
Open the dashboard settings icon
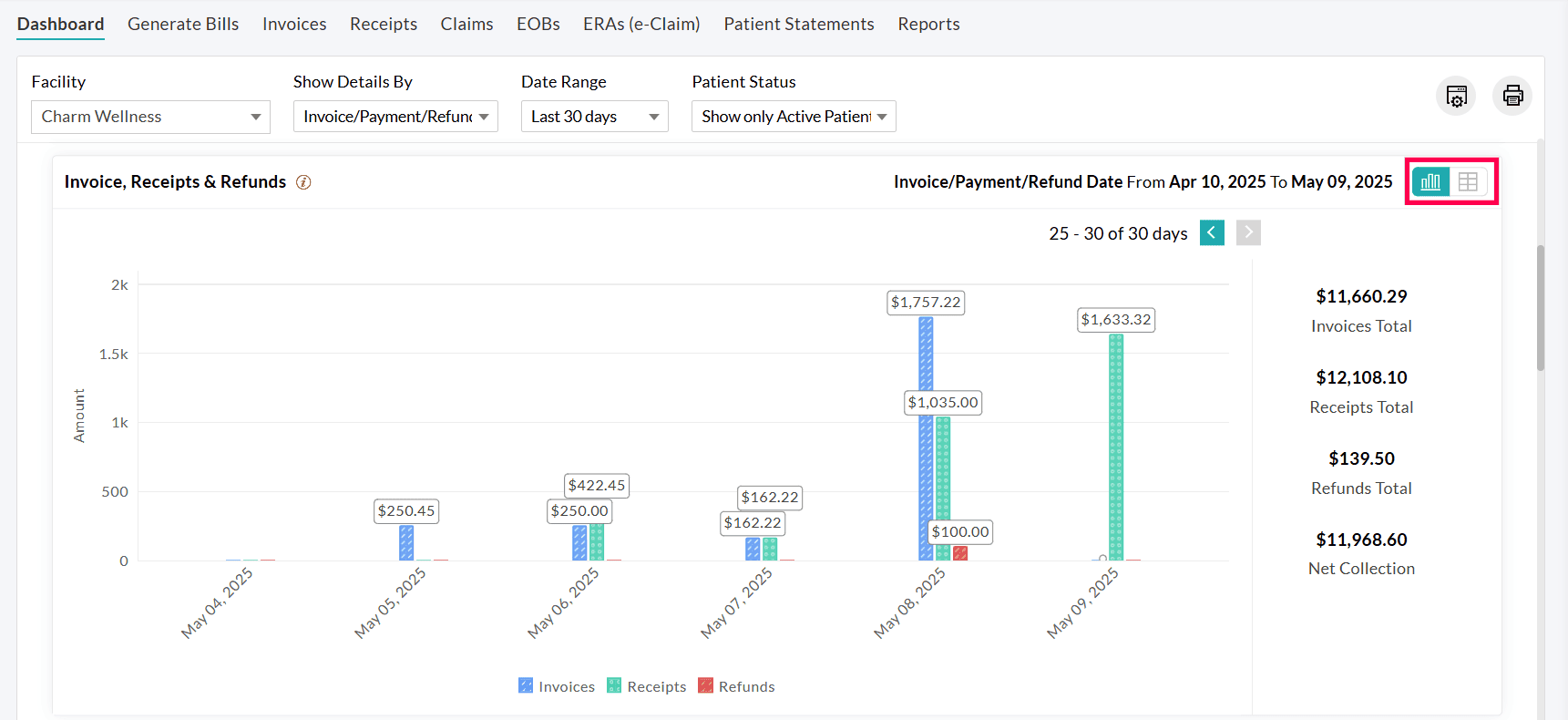click(x=1456, y=96)
